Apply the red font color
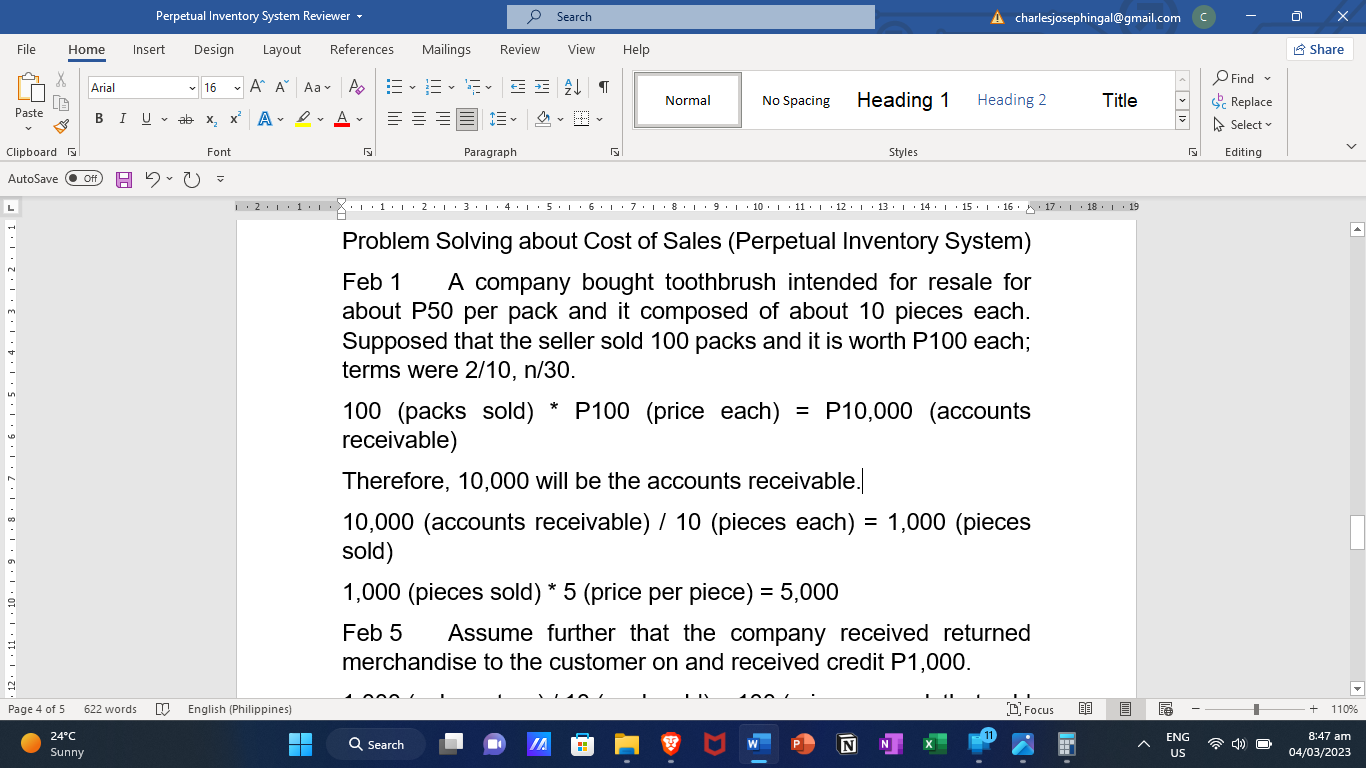This screenshot has height=768, width=1366. [x=342, y=119]
